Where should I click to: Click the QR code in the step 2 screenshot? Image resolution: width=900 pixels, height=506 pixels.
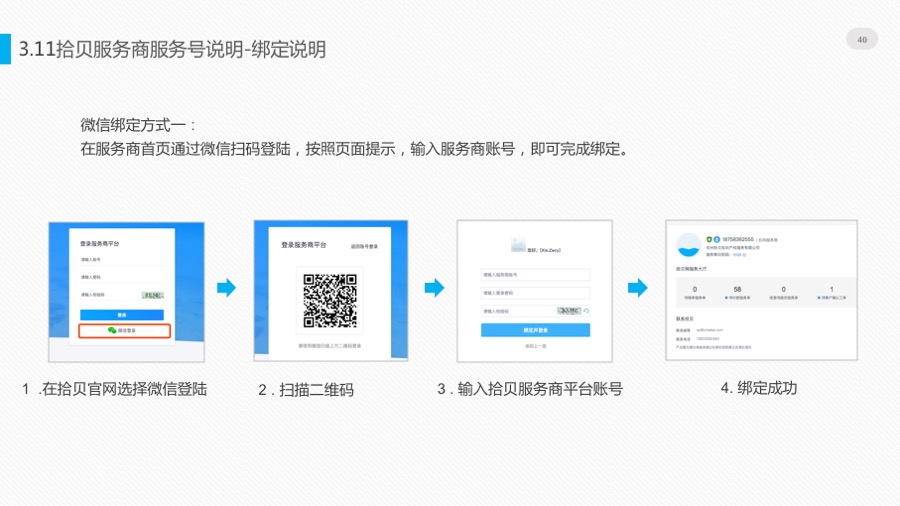click(x=330, y=300)
